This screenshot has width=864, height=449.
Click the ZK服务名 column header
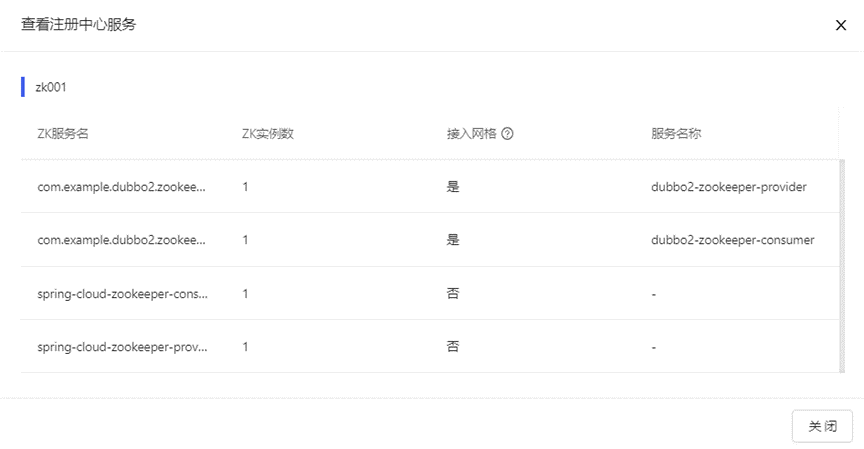tap(63, 134)
